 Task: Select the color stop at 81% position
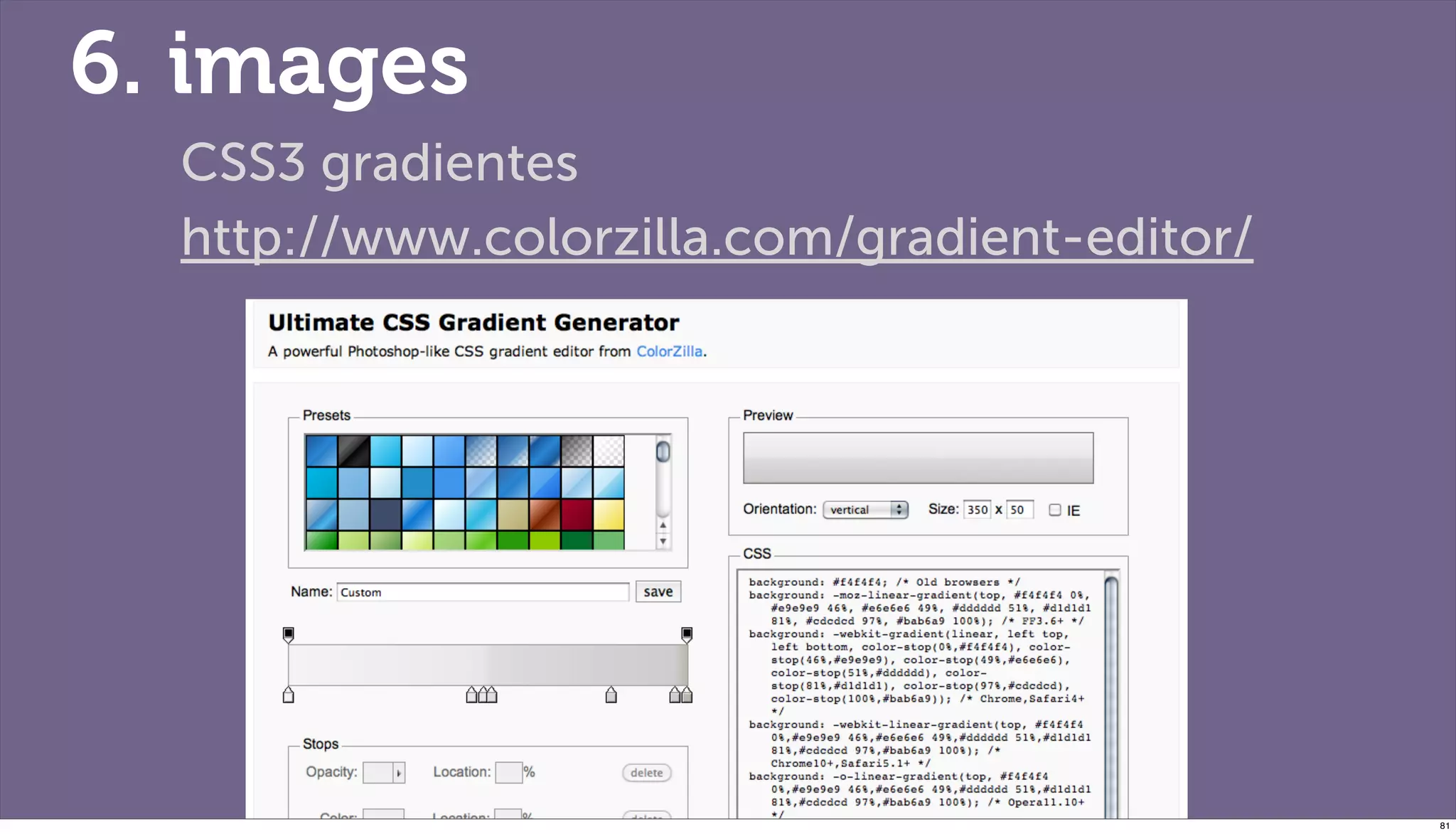tap(611, 695)
